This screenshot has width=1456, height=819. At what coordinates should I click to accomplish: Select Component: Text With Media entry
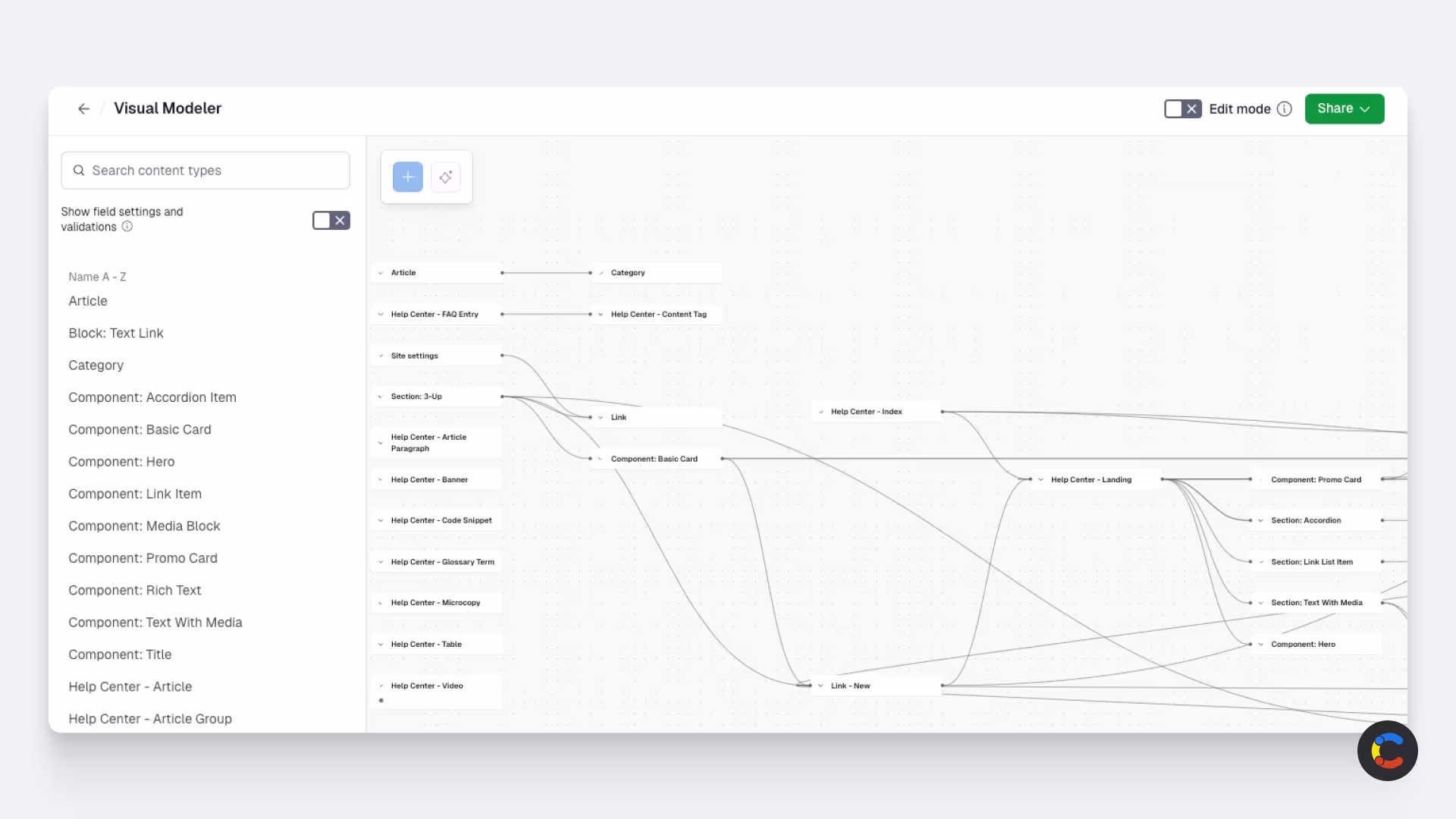155,623
